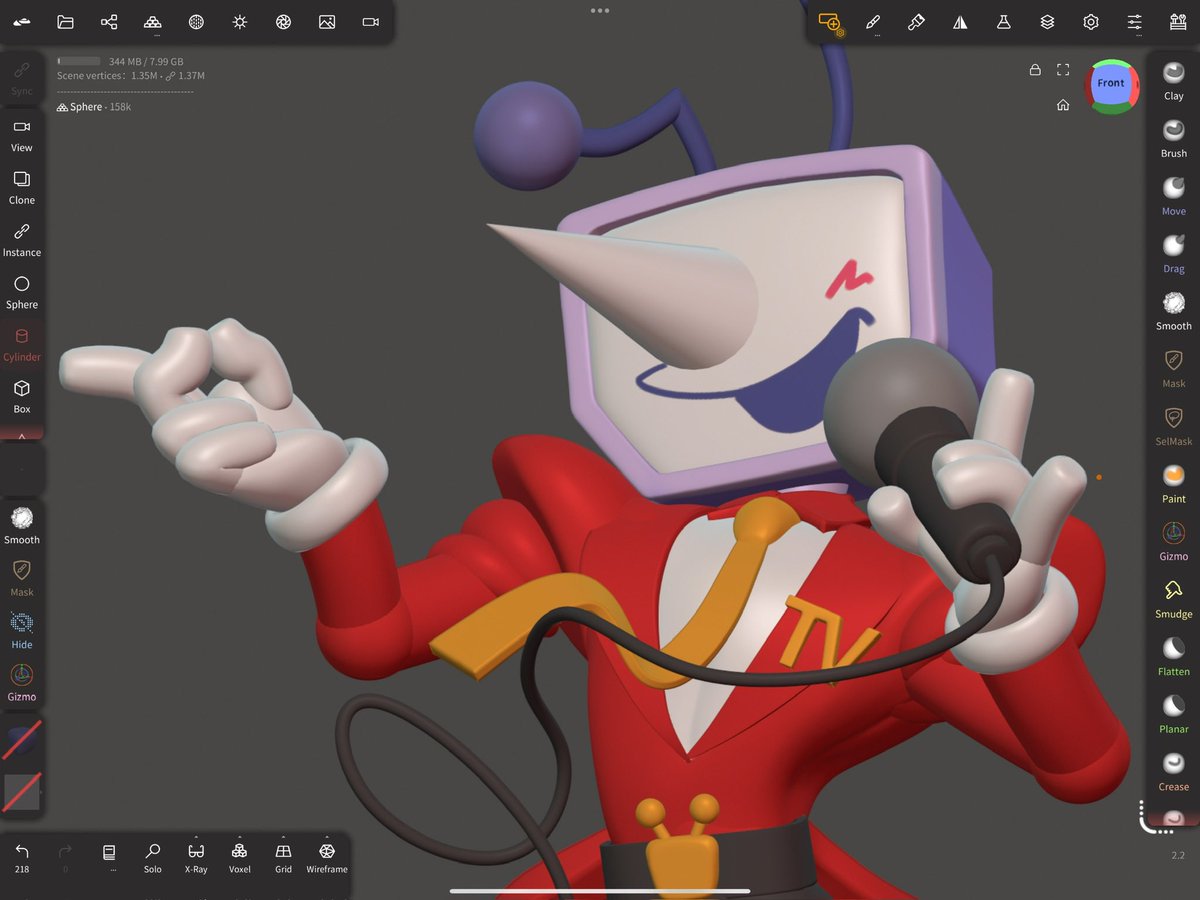This screenshot has height=900, width=1200.
Task: Open the Post Process aperture menu
Action: click(x=283, y=22)
